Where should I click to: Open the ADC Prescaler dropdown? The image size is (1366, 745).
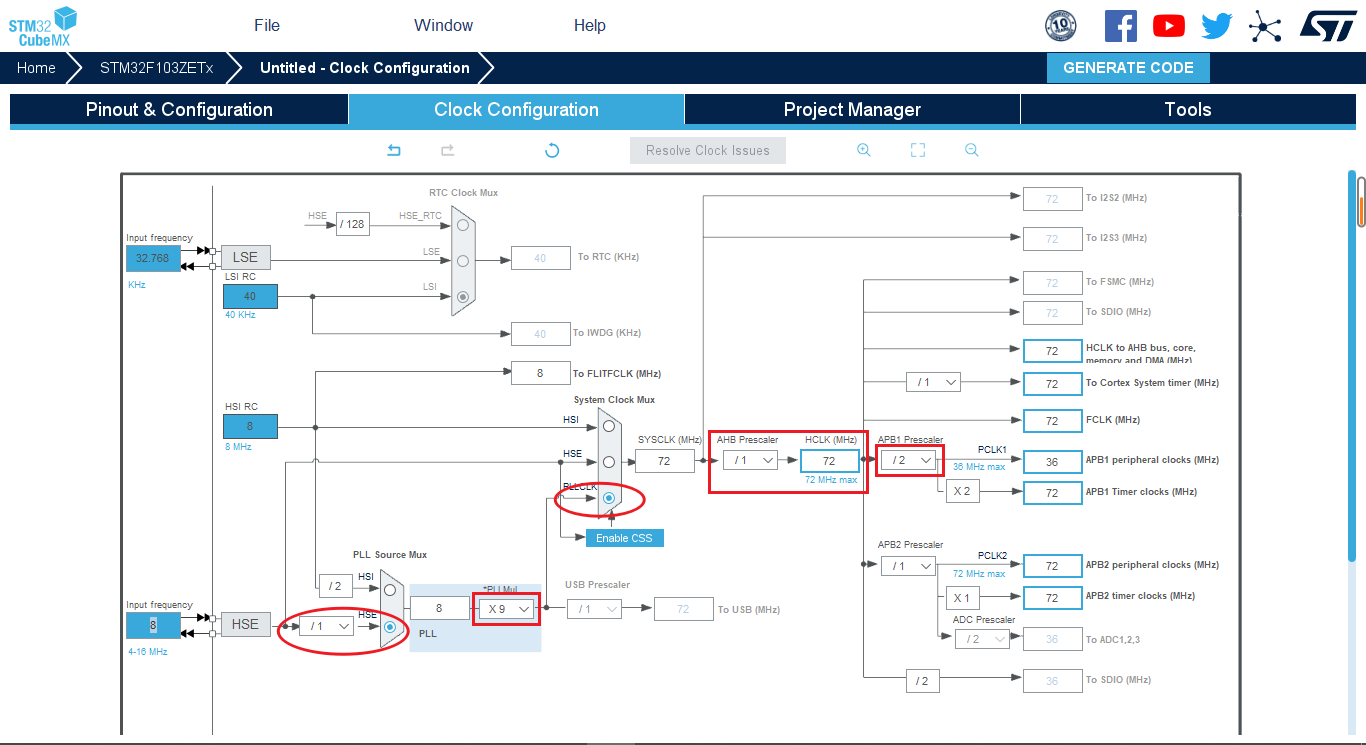[982, 639]
